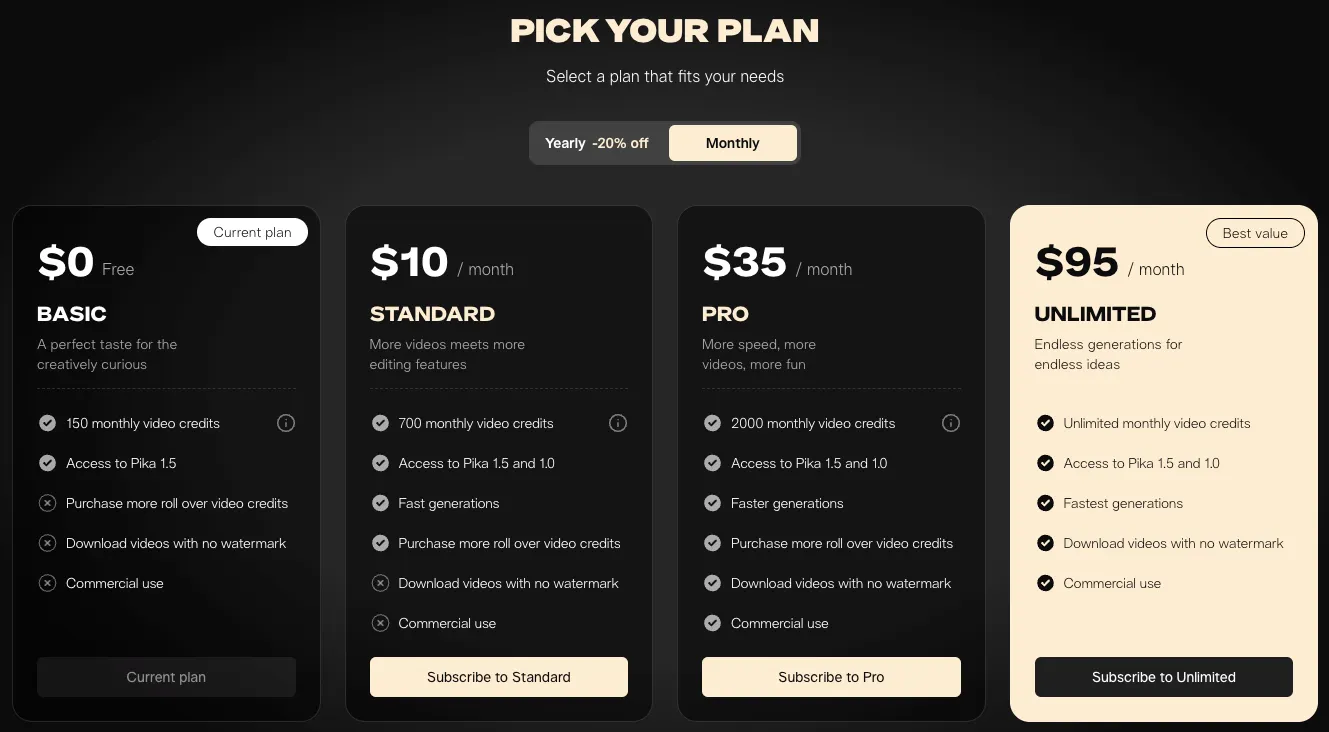Viewport: 1329px width, 732px height.
Task: Click the Standard plan's Fast generations checkmark
Action: click(x=380, y=503)
